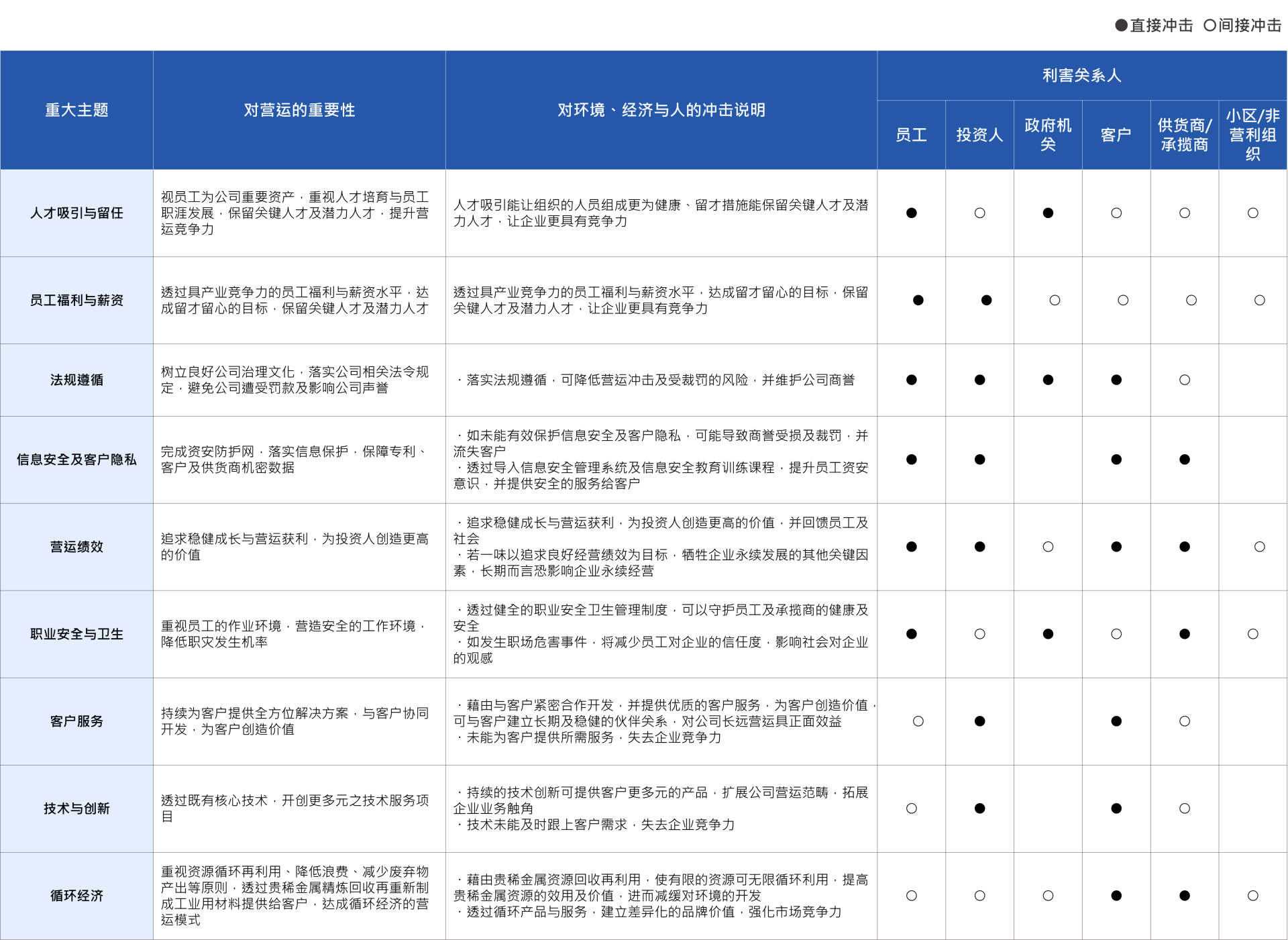Click the filled dot for 循环经济 under 客户
Viewport: 1288px width, 940px height.
click(1116, 896)
